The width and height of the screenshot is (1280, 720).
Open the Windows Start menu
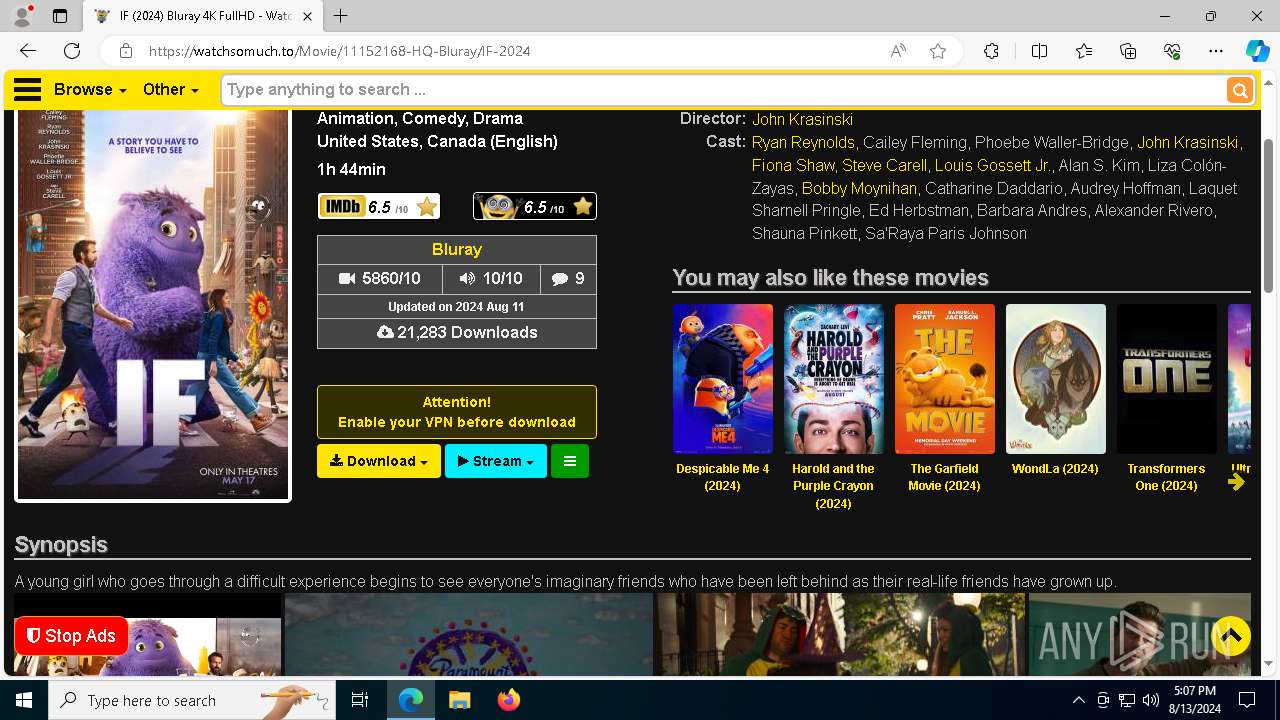[x=24, y=701]
